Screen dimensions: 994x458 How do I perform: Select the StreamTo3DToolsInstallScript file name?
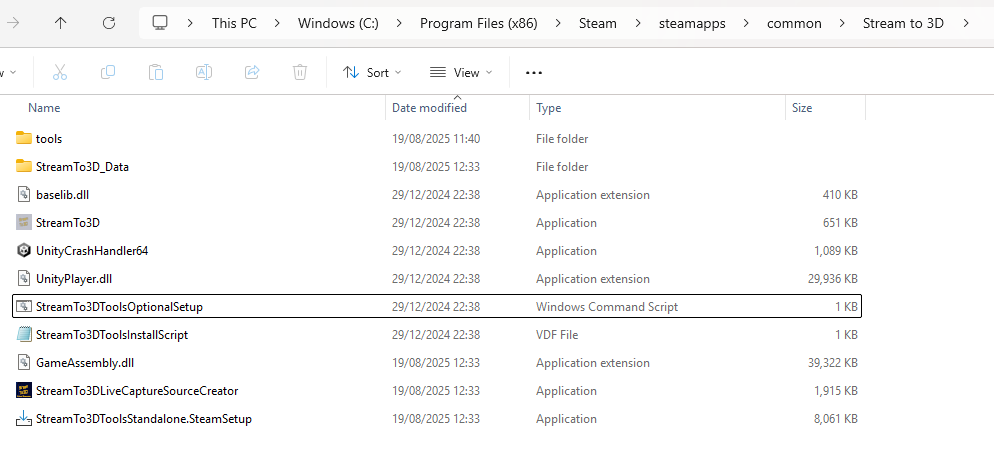coord(112,335)
